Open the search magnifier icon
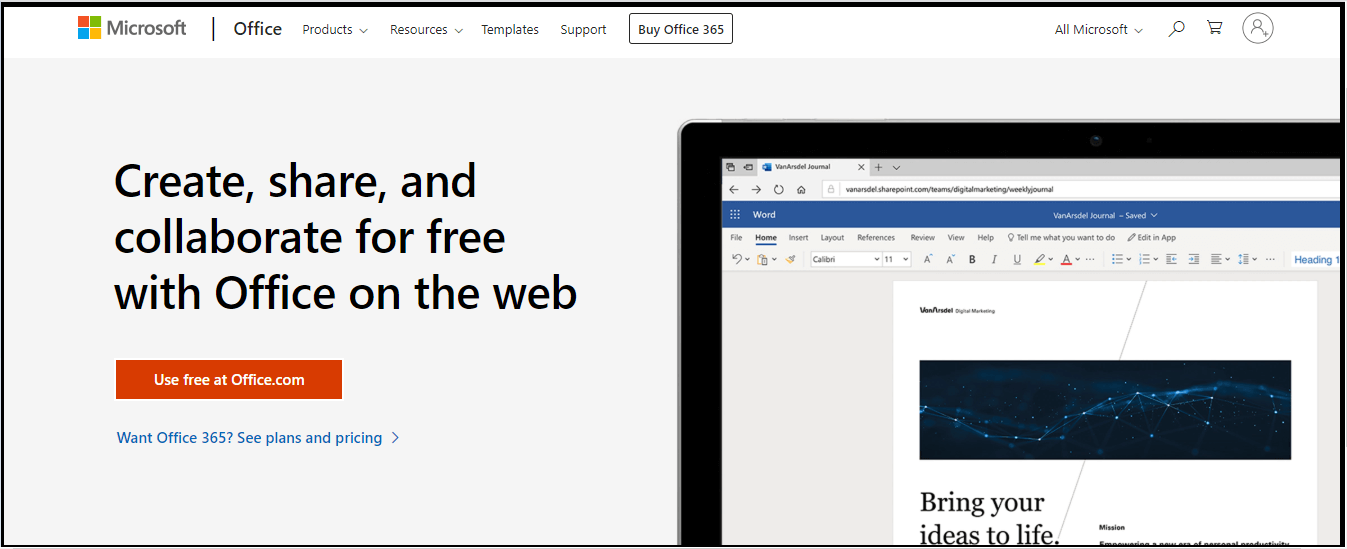 click(x=1176, y=29)
